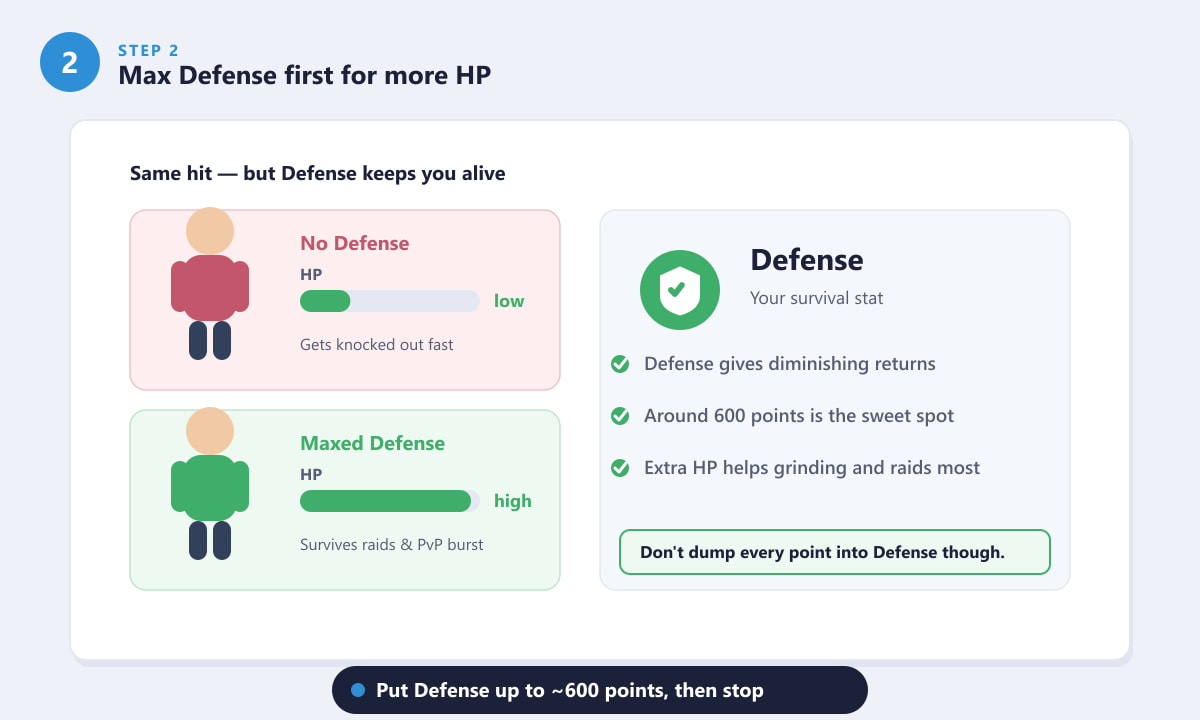Click the low HP bar under No Defense

(390, 301)
